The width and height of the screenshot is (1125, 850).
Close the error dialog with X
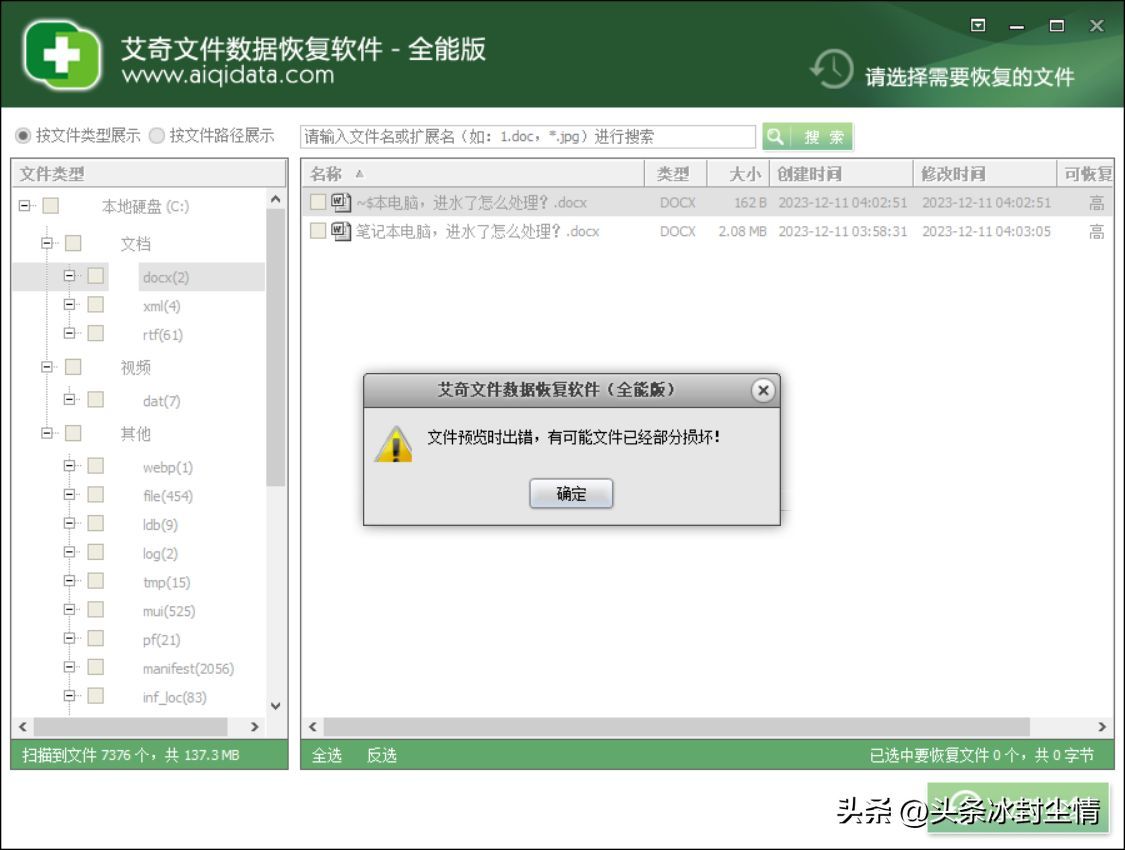[763, 390]
